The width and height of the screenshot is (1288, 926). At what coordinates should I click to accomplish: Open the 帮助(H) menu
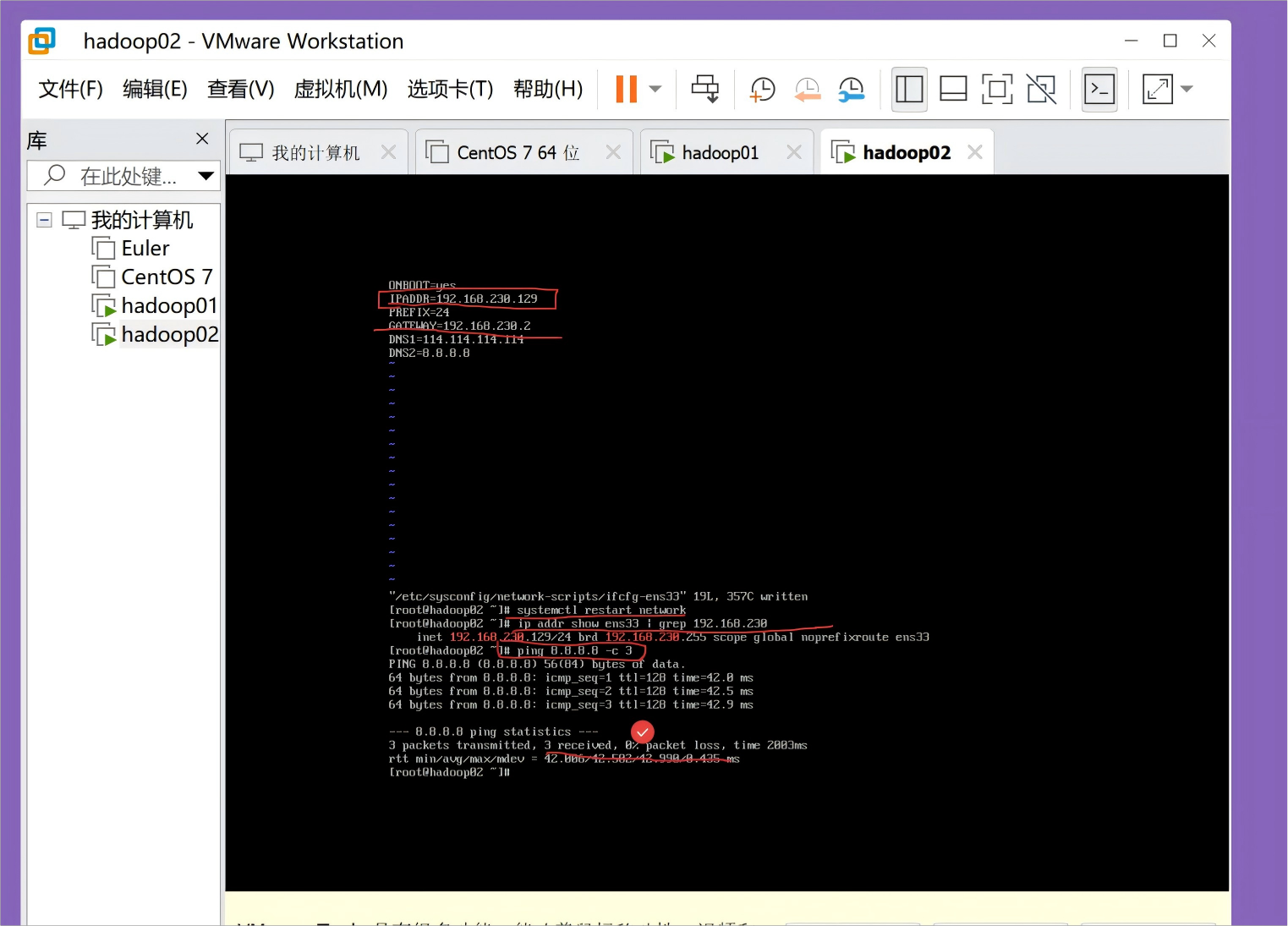click(x=548, y=89)
